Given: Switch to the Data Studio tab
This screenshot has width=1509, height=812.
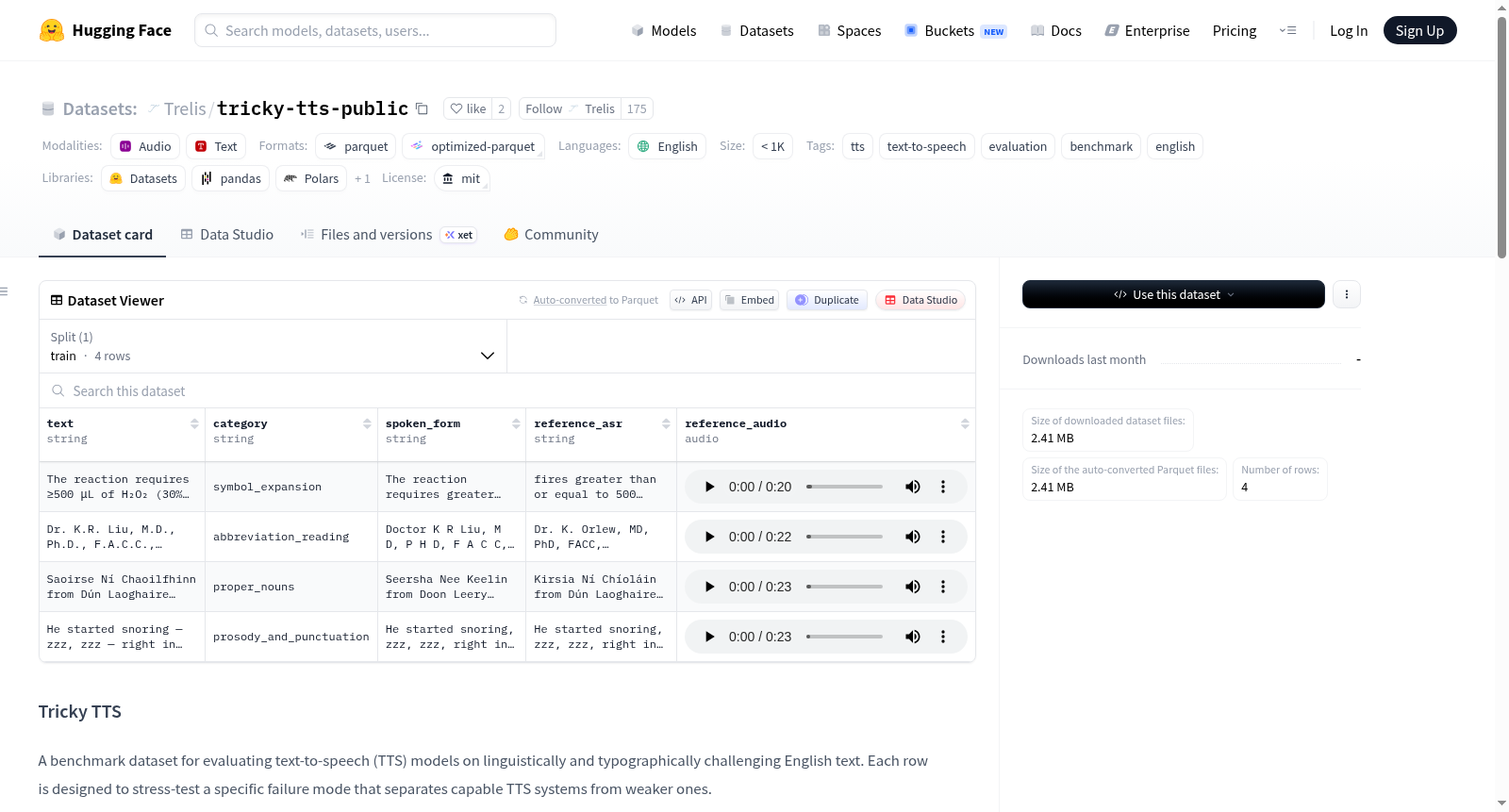Looking at the screenshot, I should tap(227, 235).
